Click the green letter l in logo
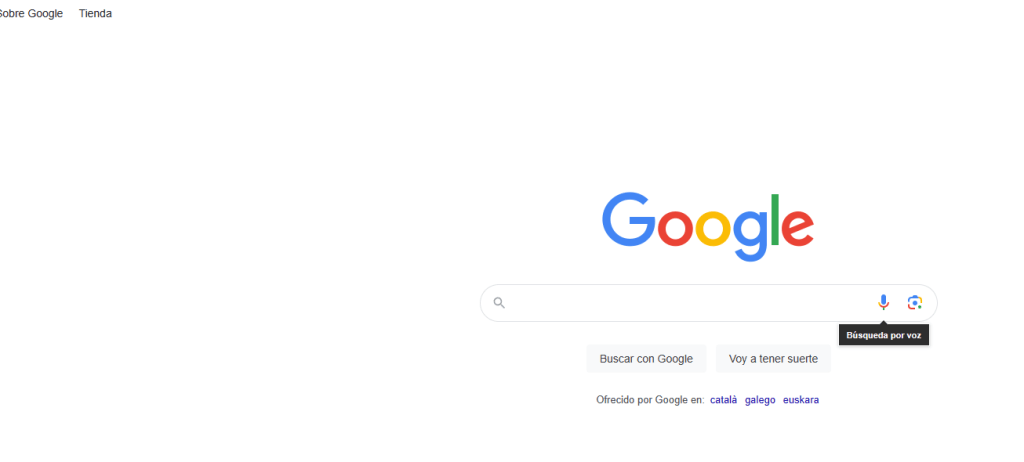This screenshot has width=1024, height=462. (775, 219)
